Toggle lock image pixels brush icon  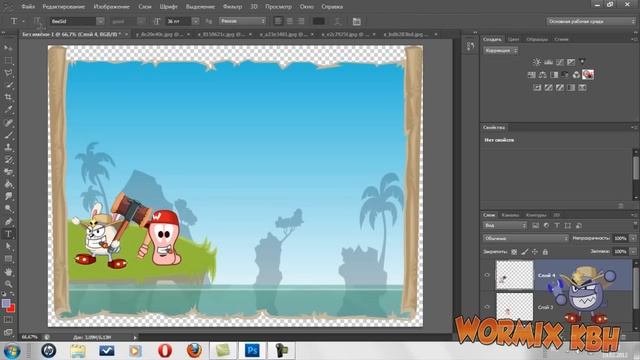(x=524, y=252)
